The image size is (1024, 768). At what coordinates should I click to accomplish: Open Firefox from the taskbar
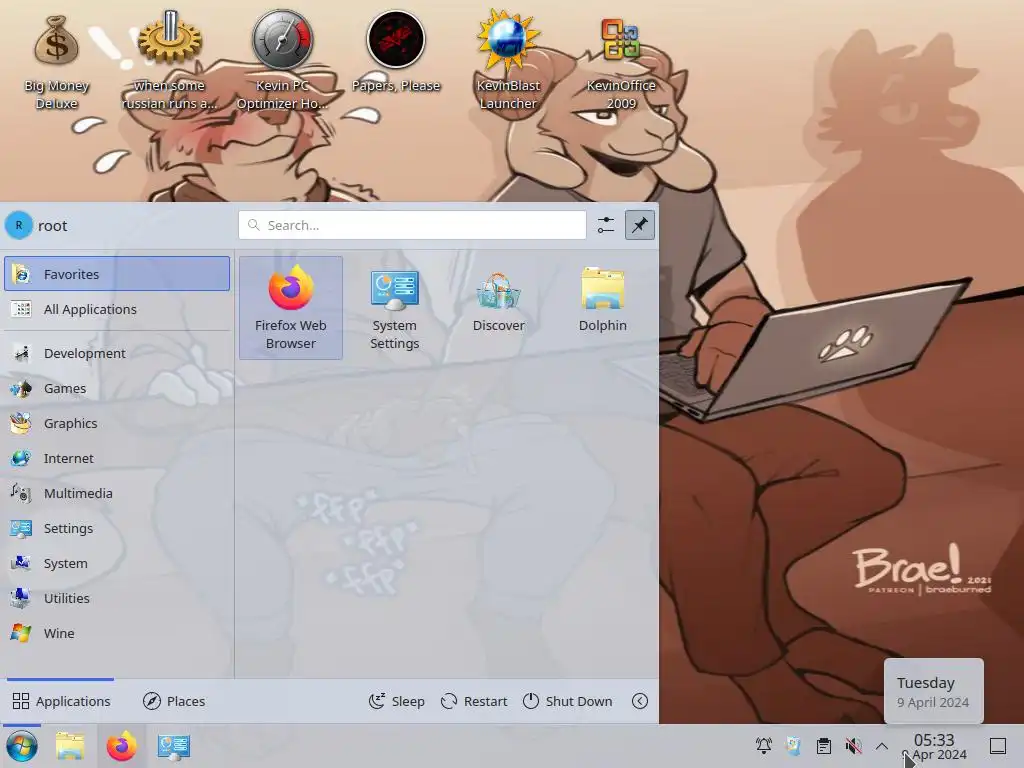click(x=121, y=746)
